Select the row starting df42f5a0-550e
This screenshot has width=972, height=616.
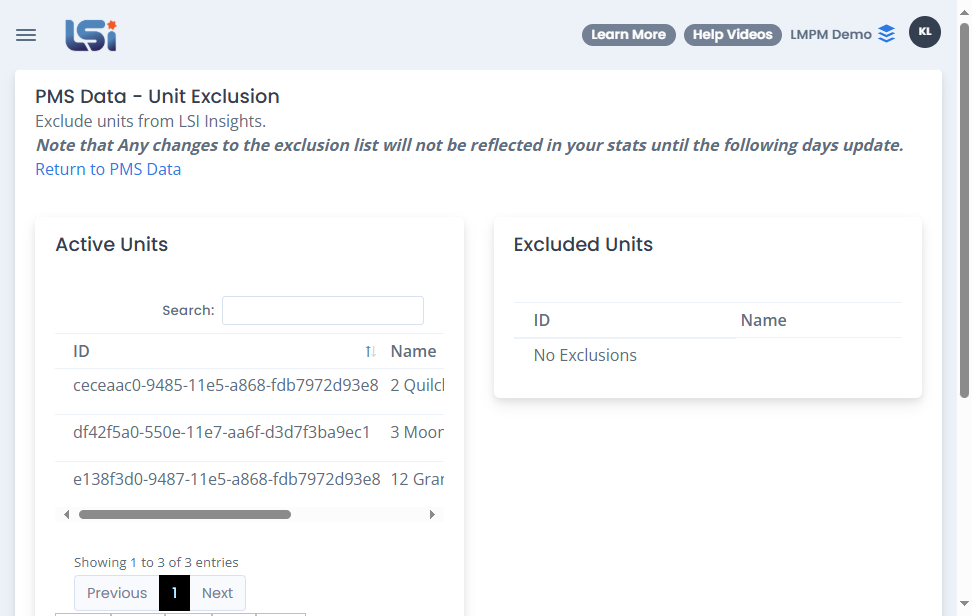249,433
